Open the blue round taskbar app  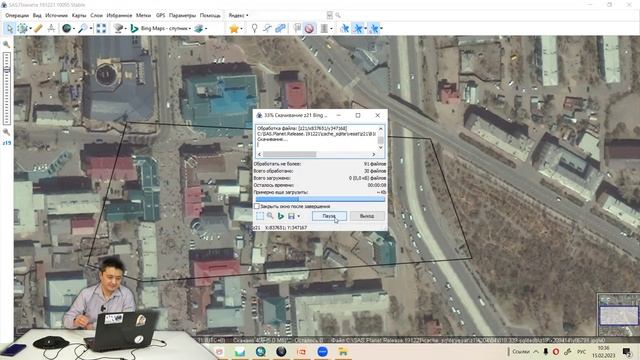[322, 351]
